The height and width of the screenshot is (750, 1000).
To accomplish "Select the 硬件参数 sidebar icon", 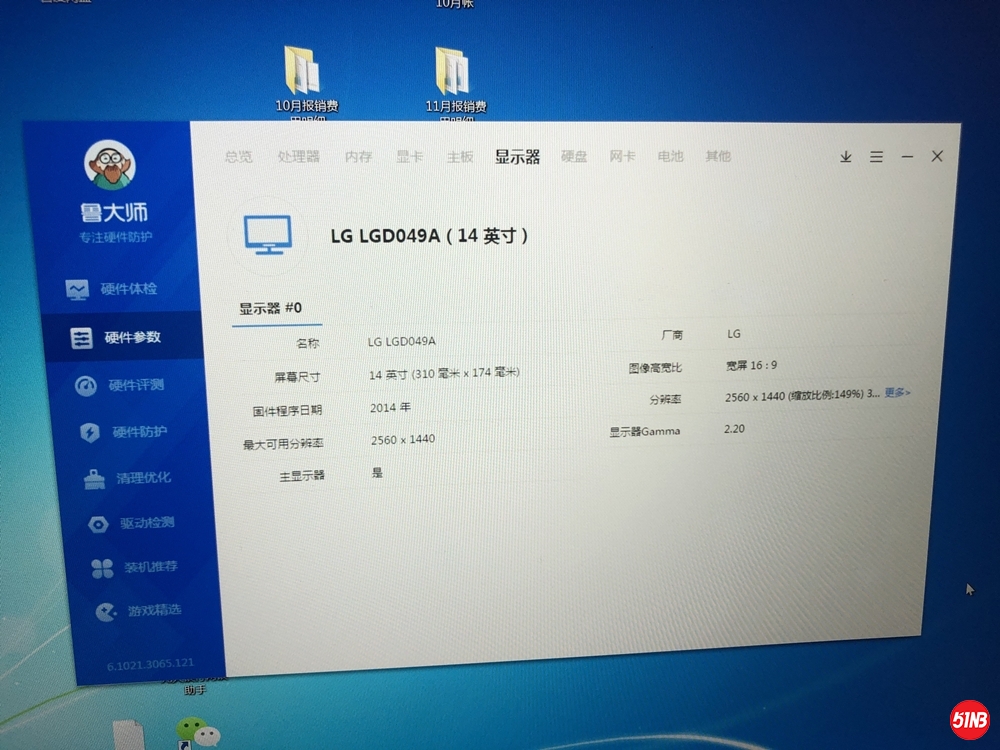I will tap(82, 339).
